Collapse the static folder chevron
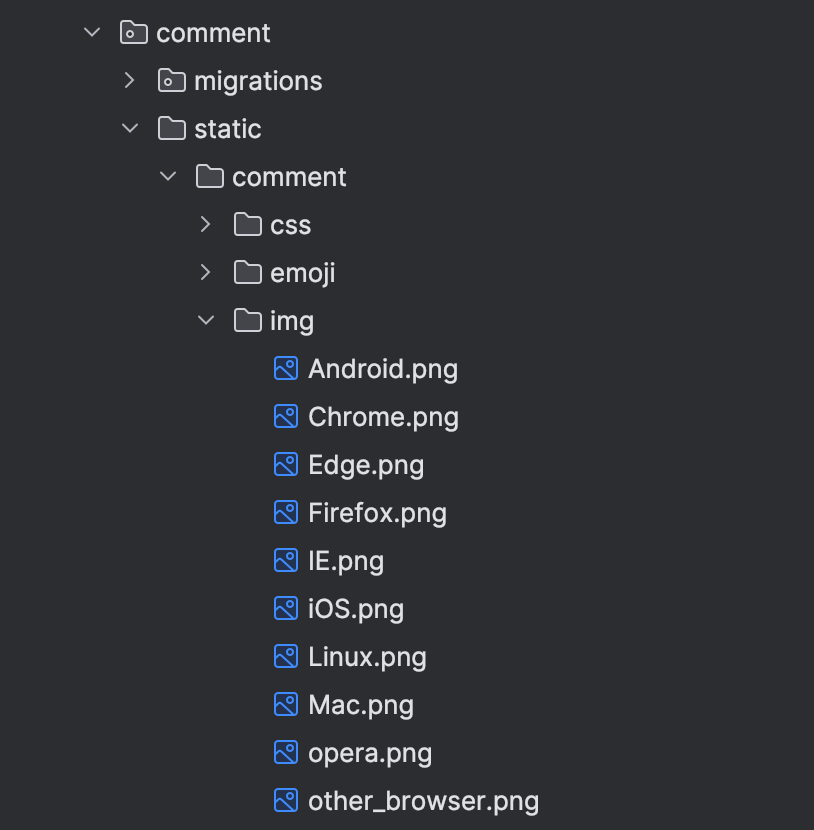 click(x=130, y=128)
